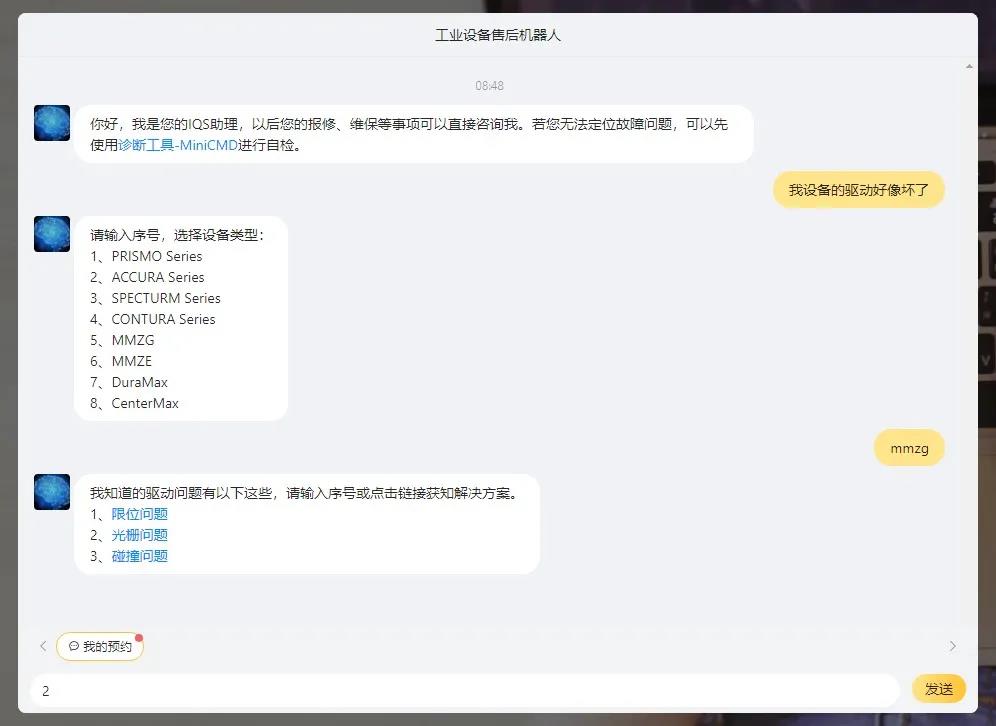Open the 诊断工具-MiniCMD link

point(178,145)
